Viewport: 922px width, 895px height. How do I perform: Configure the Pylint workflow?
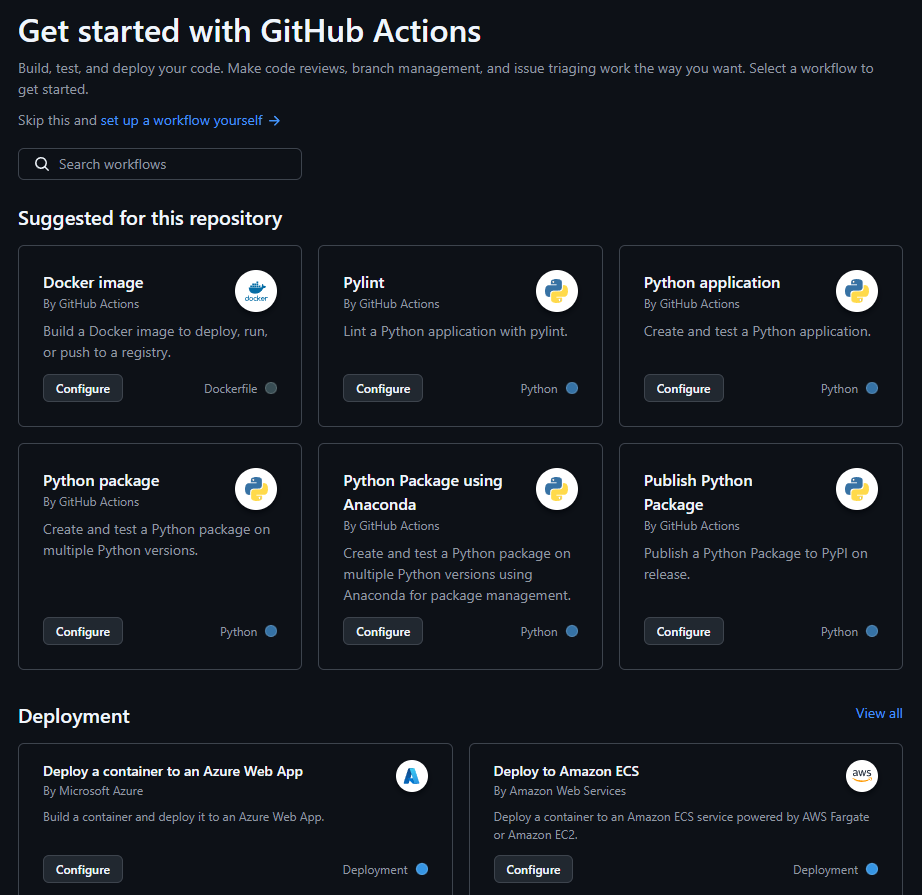click(x=383, y=388)
